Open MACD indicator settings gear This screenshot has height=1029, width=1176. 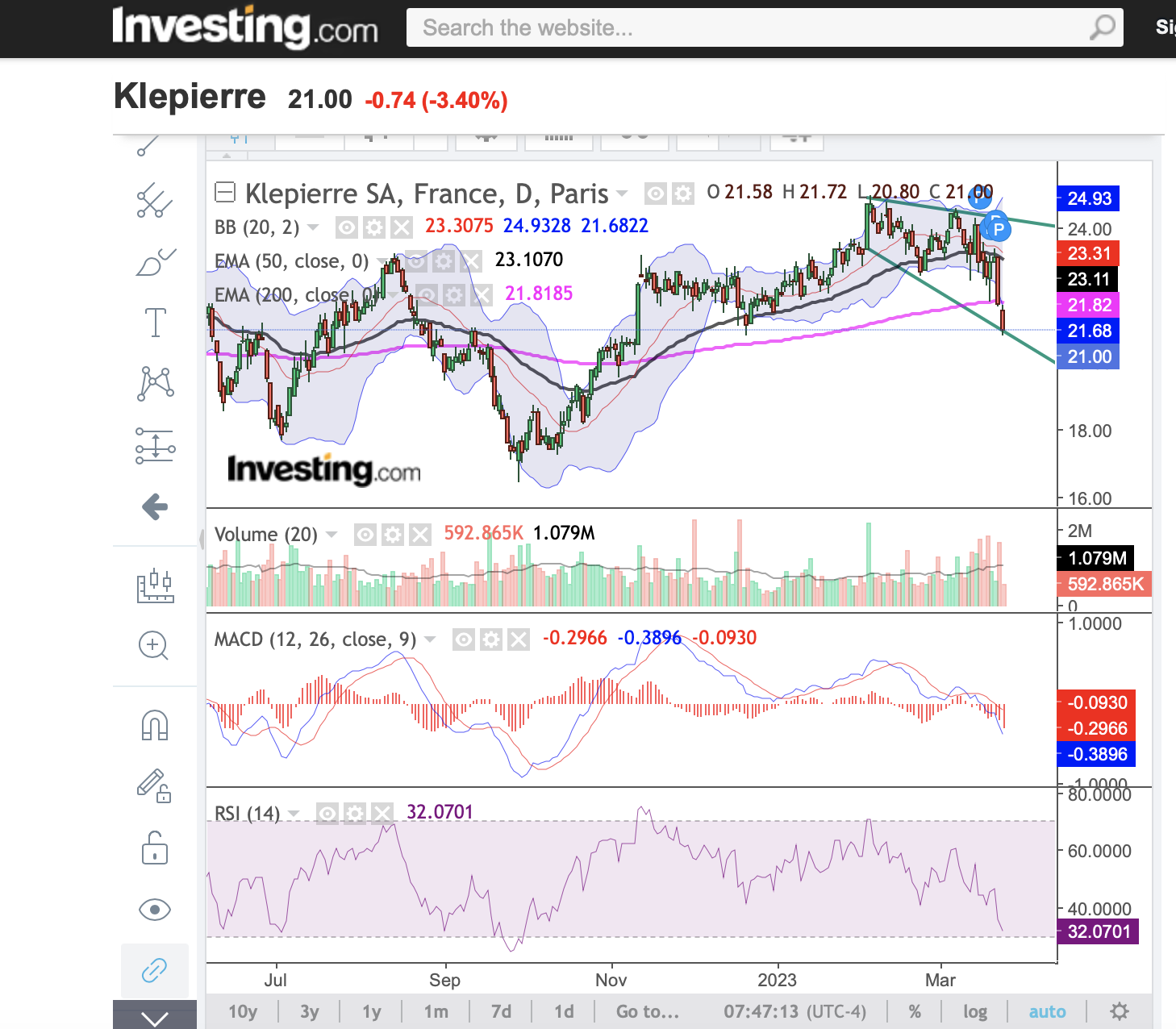491,640
